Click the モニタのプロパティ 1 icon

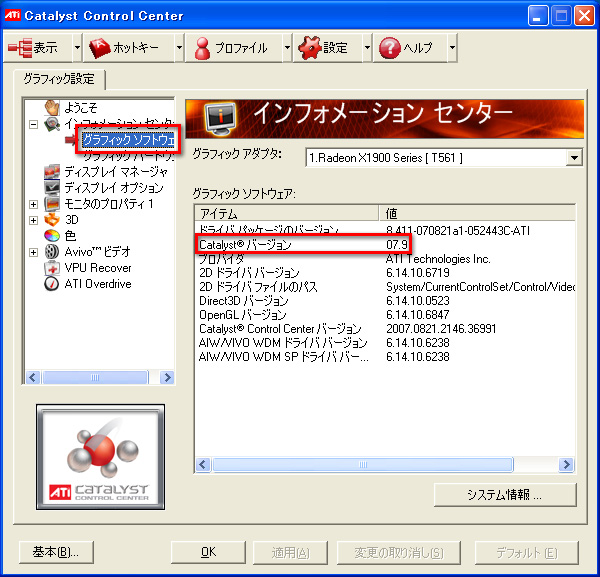[x=52, y=204]
